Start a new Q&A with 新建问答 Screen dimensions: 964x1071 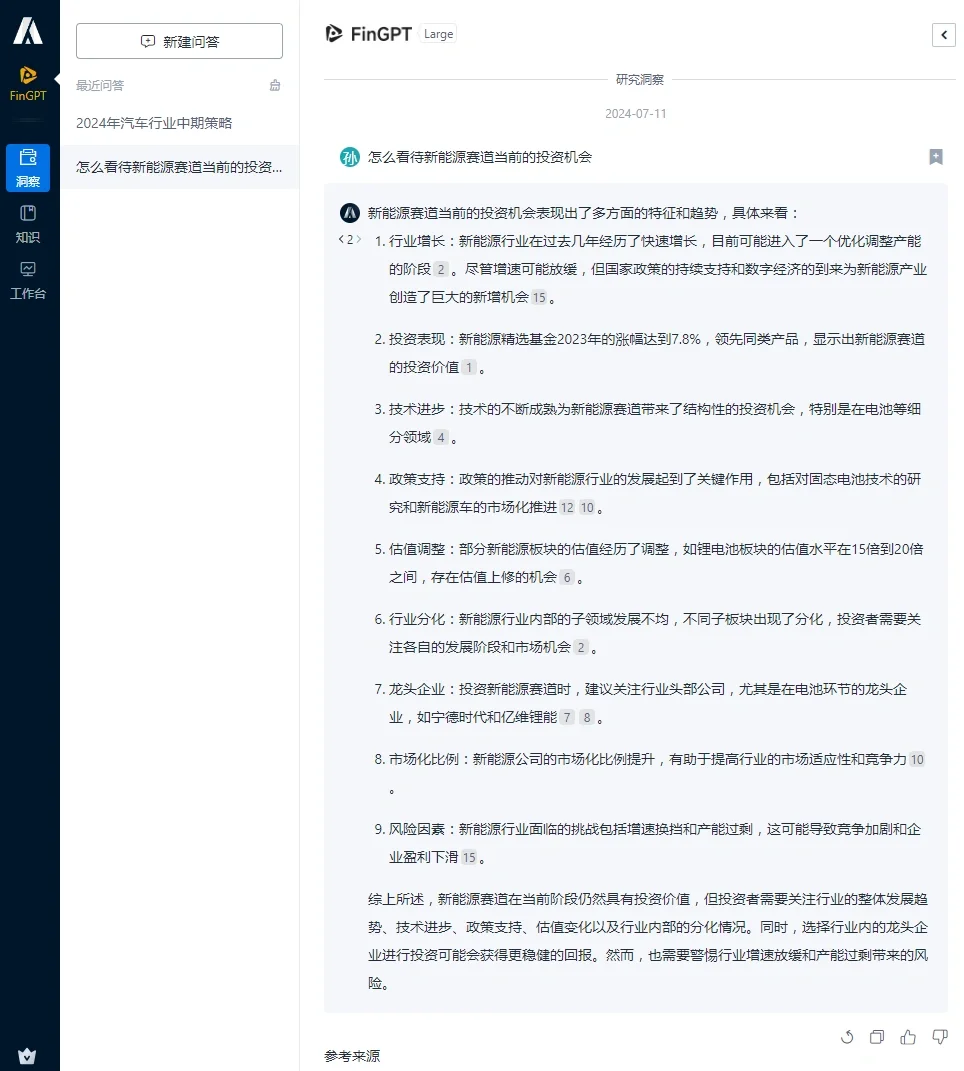tap(179, 41)
